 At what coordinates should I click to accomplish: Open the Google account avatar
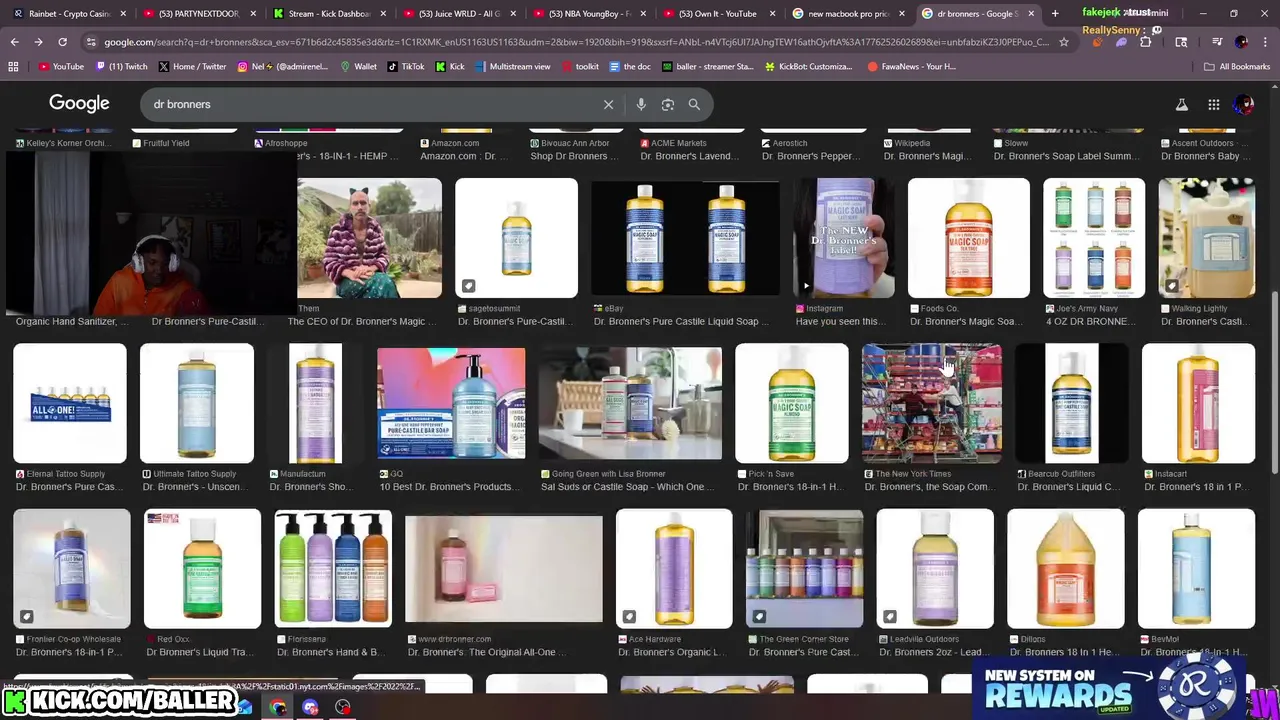click(x=1244, y=104)
